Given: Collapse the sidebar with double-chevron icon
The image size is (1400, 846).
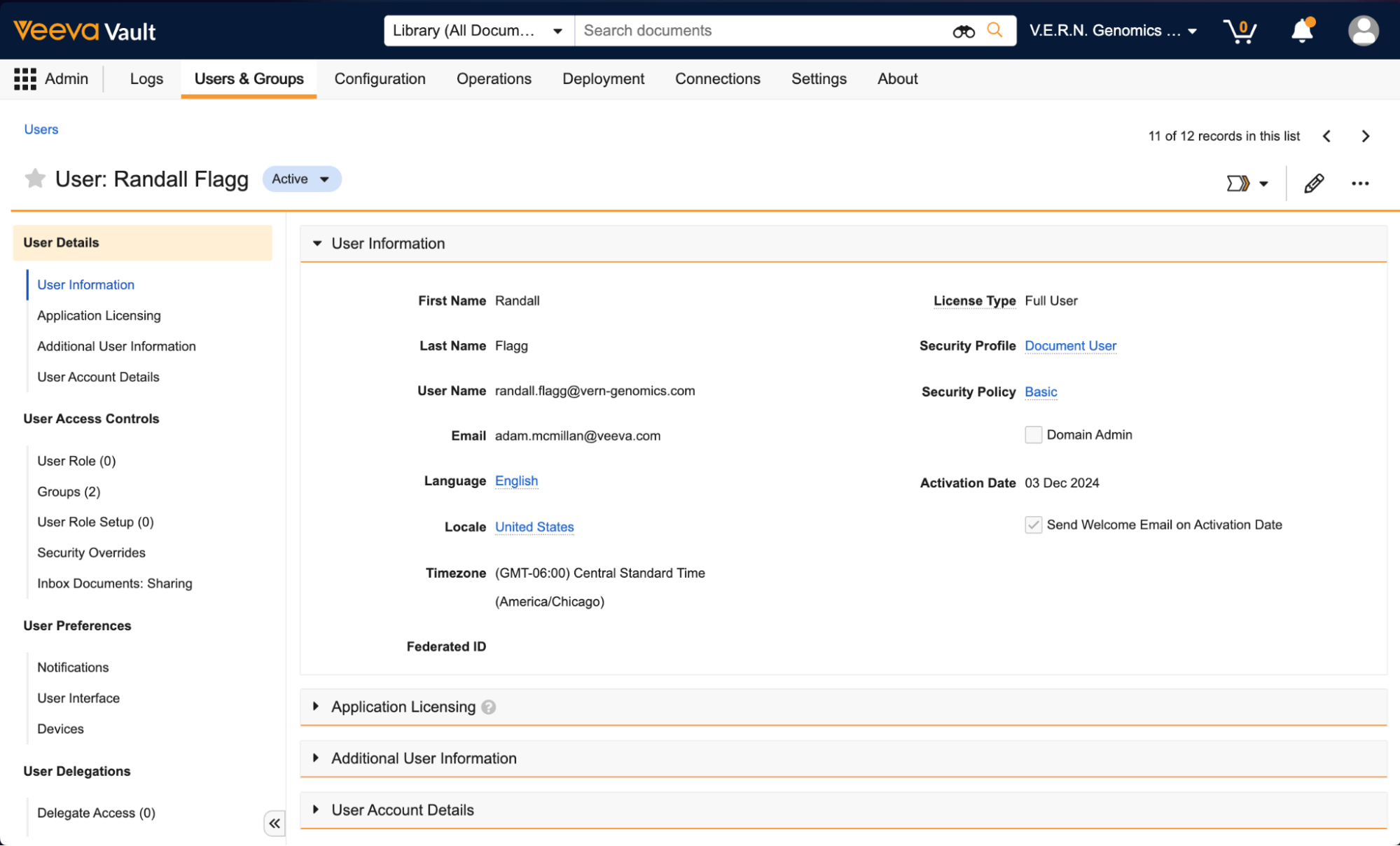Looking at the screenshot, I should coord(275,823).
